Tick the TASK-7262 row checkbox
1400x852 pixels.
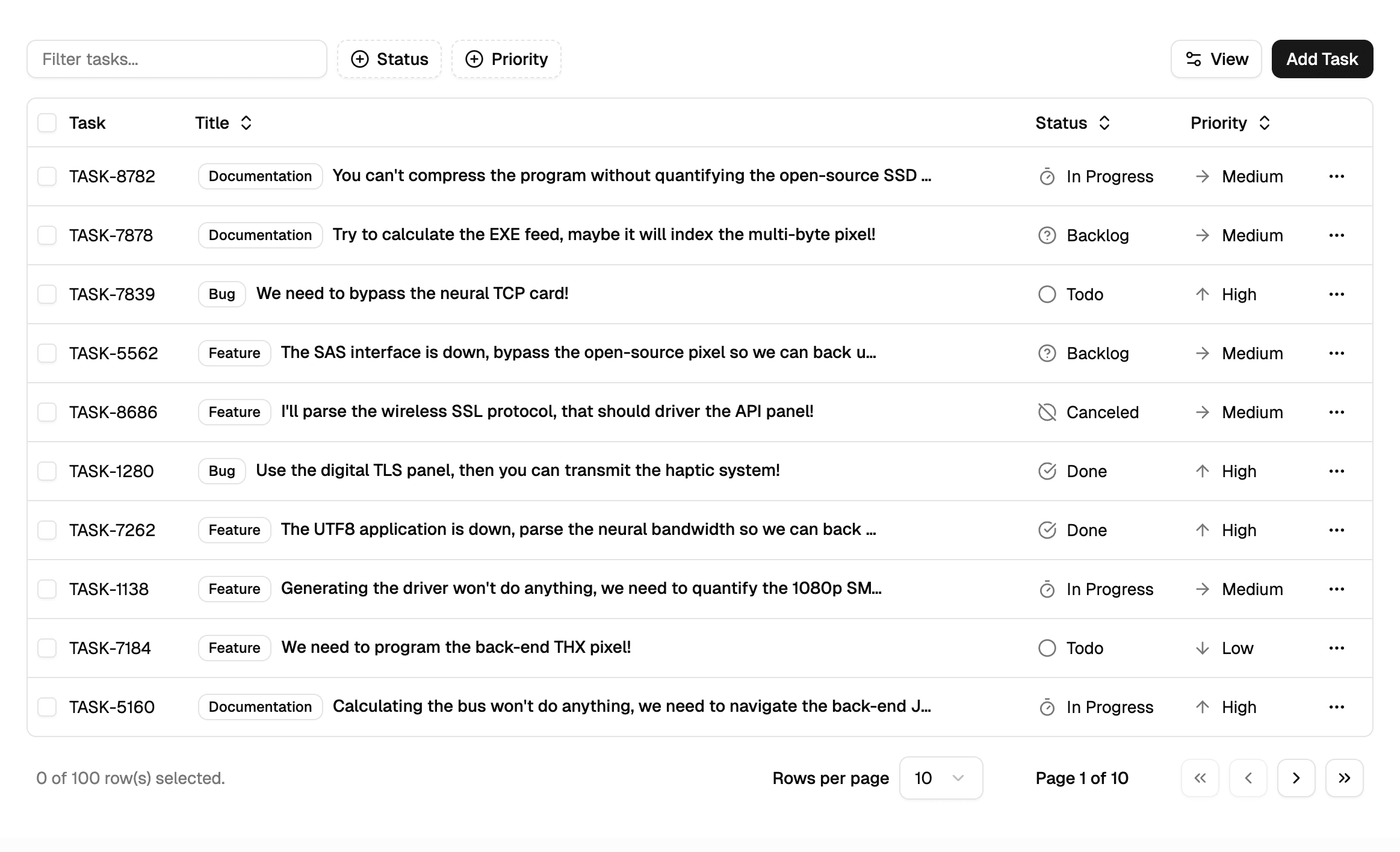(47, 530)
